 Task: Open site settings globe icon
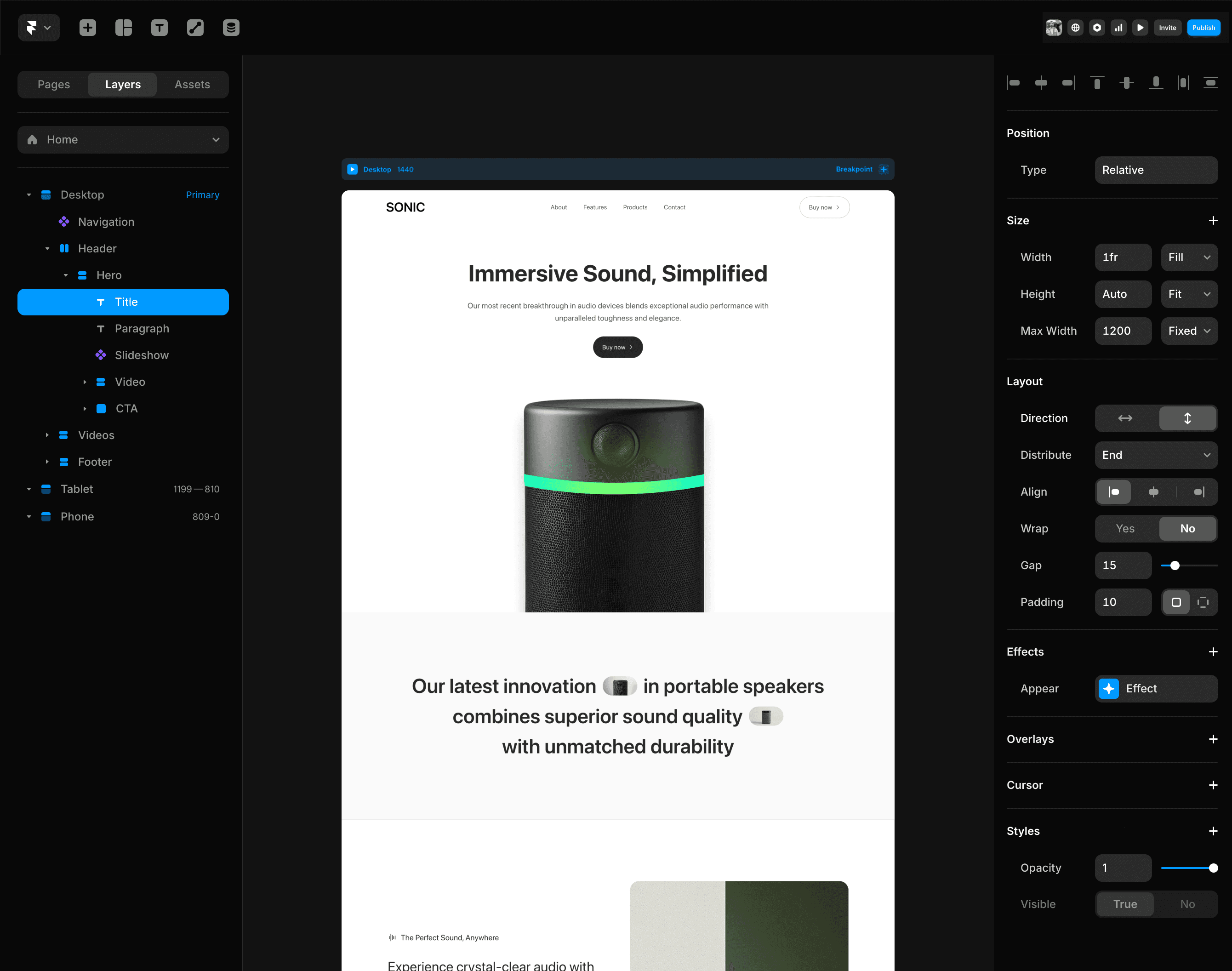pos(1075,27)
